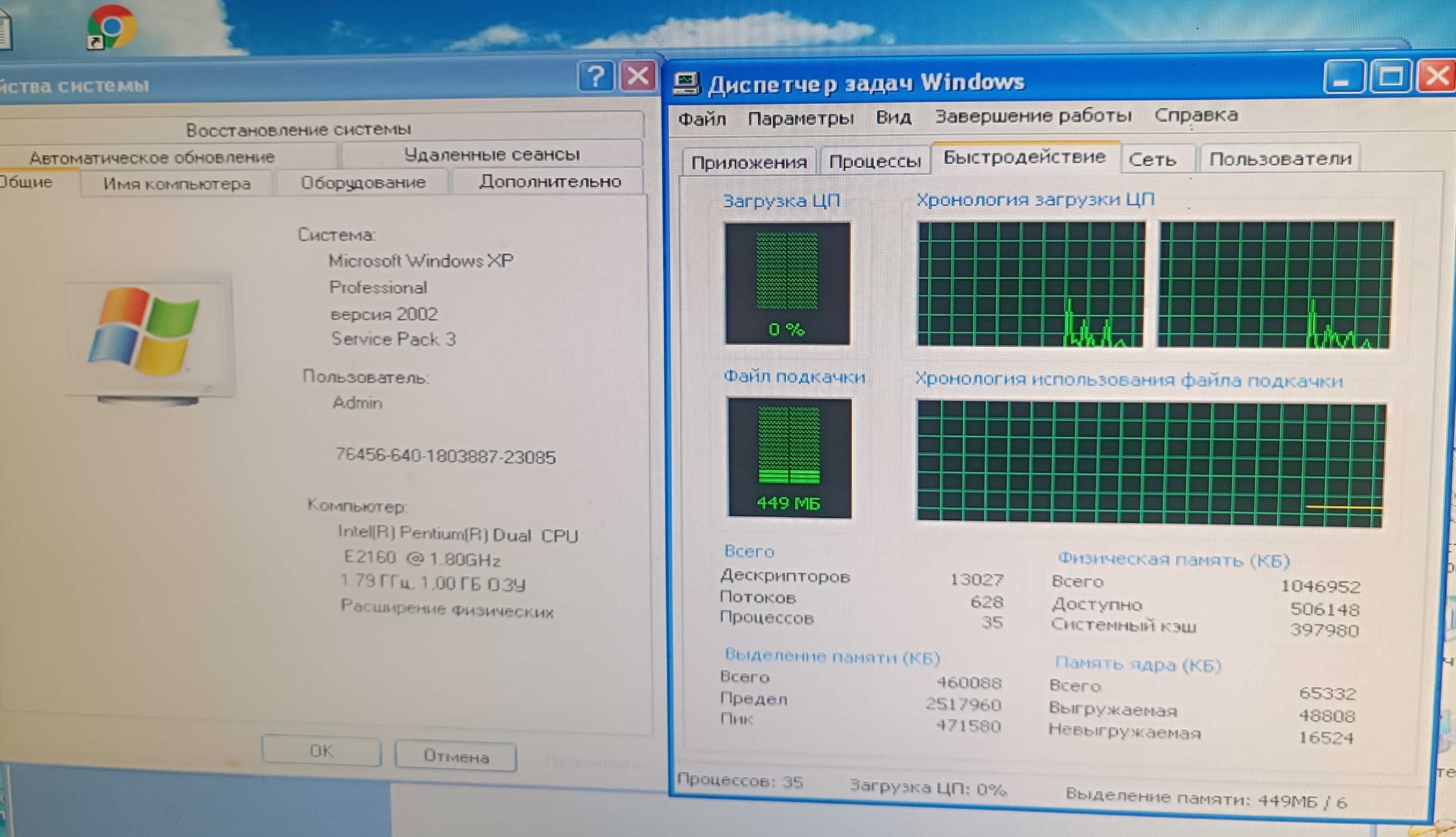Open the Дополнительно tab
The image size is (1456, 837).
click(550, 182)
